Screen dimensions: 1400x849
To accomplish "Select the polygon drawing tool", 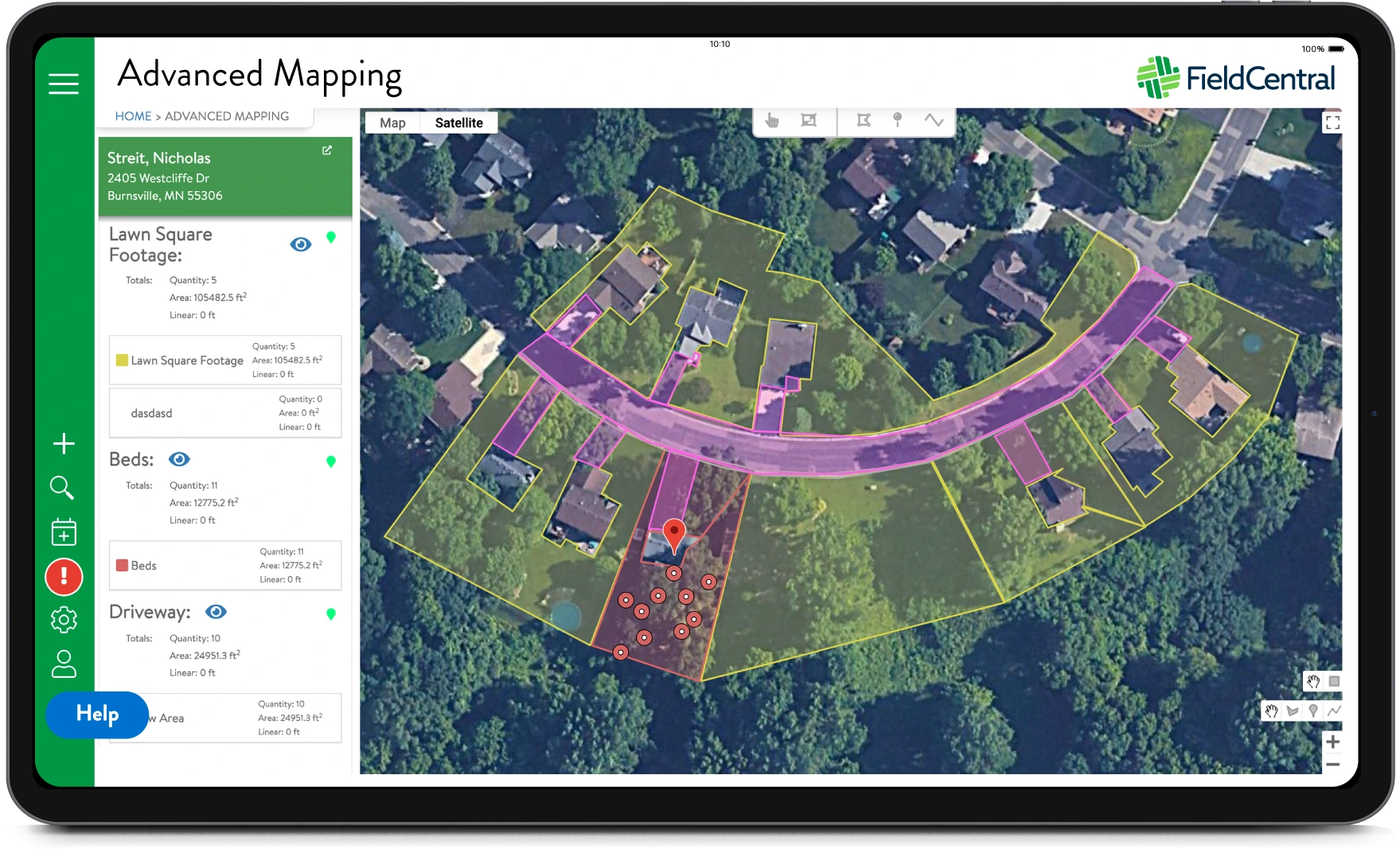I will (864, 121).
